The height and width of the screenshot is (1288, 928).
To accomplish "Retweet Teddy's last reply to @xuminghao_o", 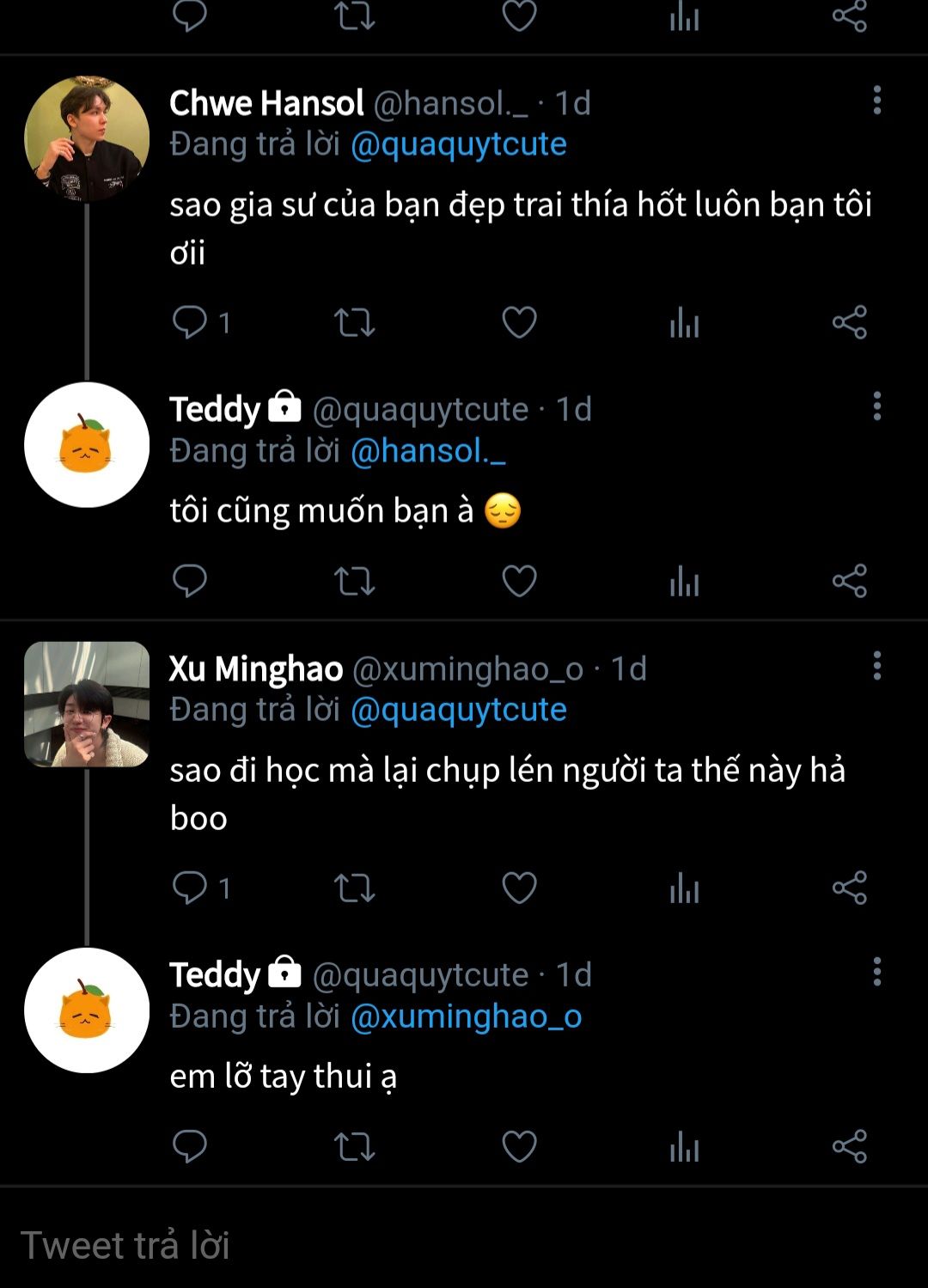I will (x=354, y=1146).
